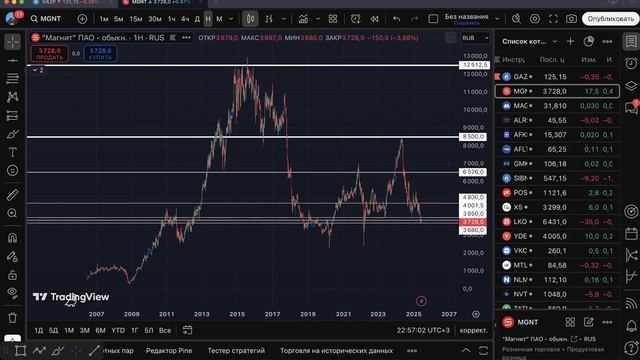Lock all drawing tools
The image size is (640, 360).
13,275
